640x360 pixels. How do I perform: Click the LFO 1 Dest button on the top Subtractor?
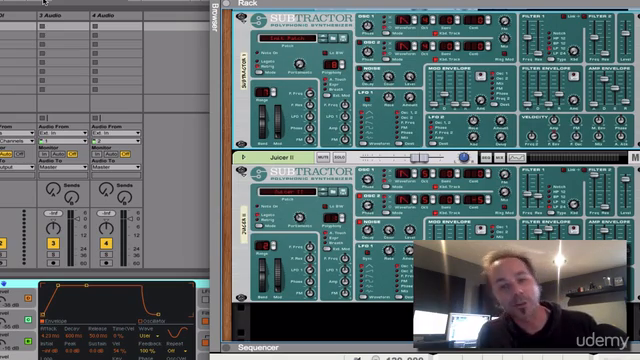pyautogui.click(x=399, y=144)
